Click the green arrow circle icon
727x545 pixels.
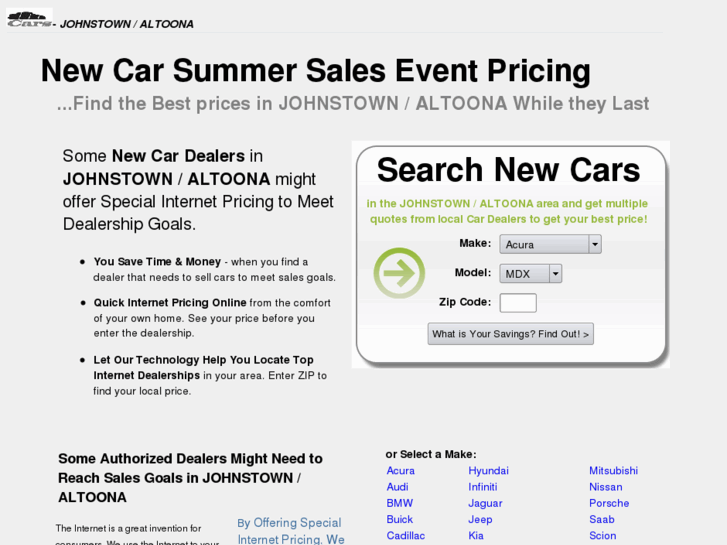point(399,273)
